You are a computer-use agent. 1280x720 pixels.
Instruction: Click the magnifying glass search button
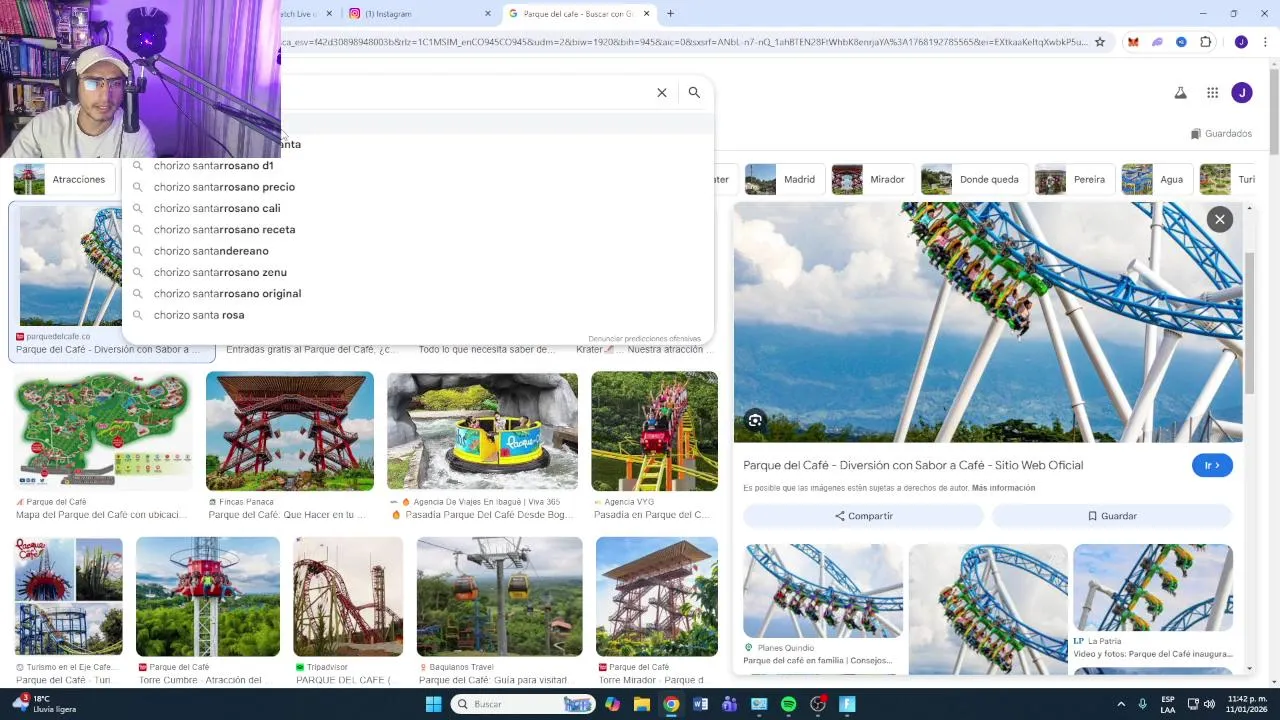694,92
